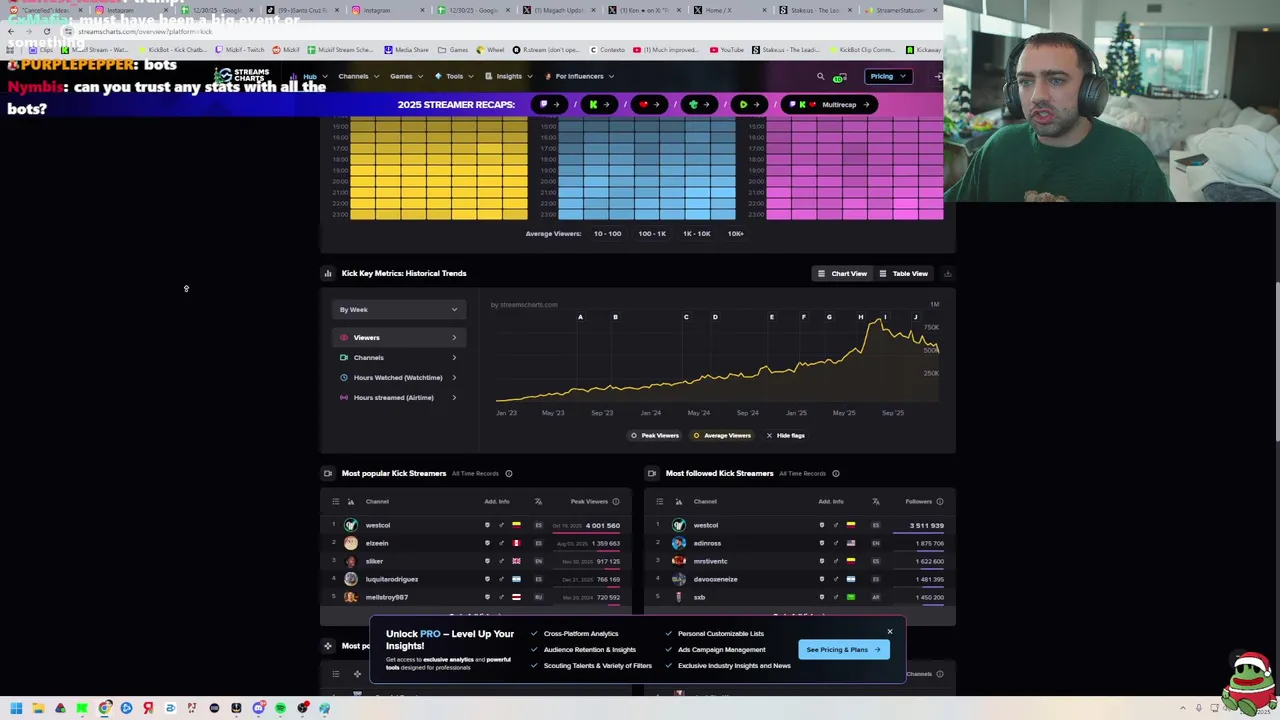Click info icon beside Most followed Kick Streamers
1280x720 pixels.
pyautogui.click(x=836, y=473)
